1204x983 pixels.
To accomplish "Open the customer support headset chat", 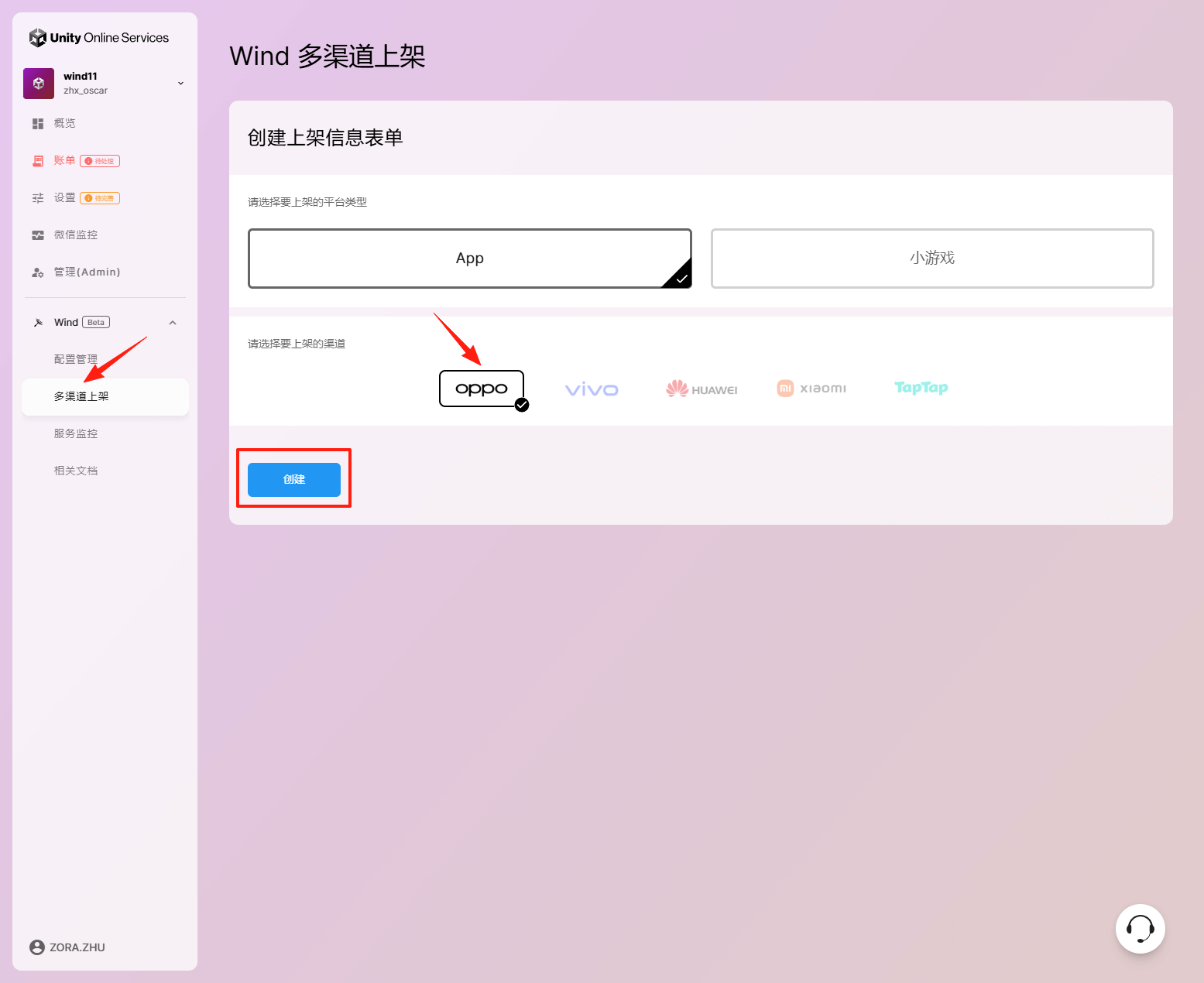I will 1140,928.
